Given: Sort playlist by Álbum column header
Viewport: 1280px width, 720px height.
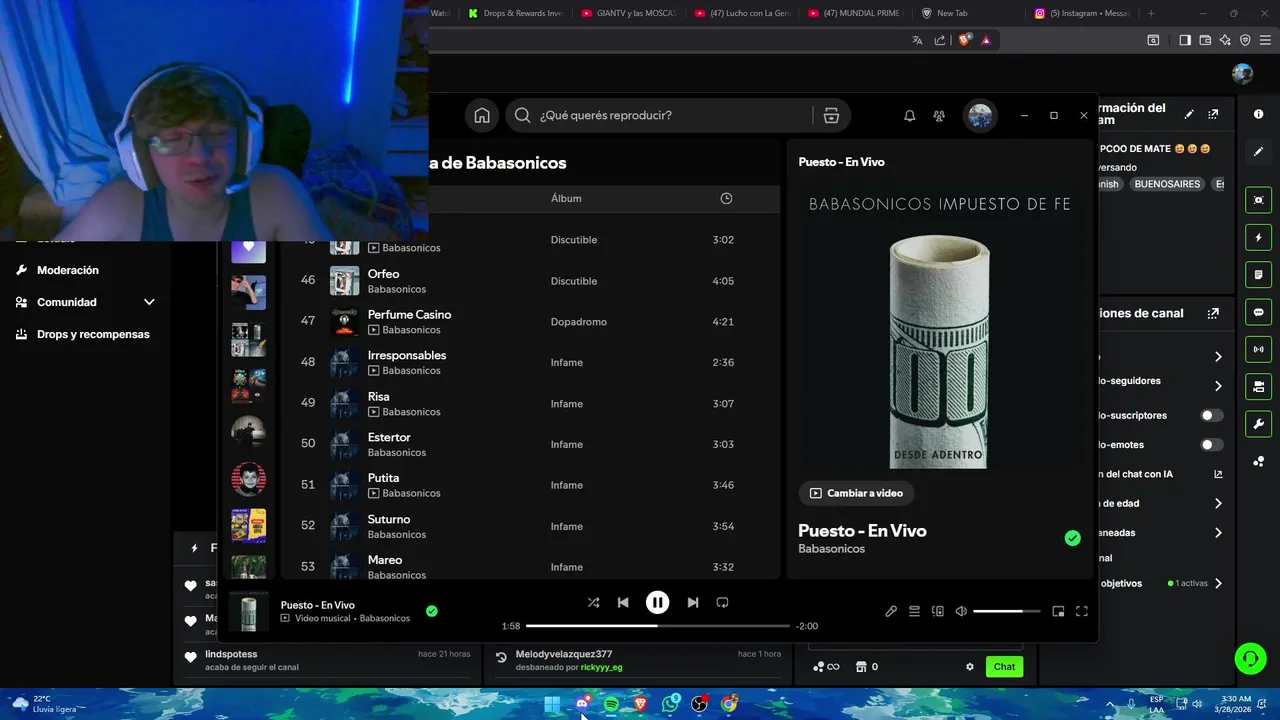Looking at the screenshot, I should point(566,198).
